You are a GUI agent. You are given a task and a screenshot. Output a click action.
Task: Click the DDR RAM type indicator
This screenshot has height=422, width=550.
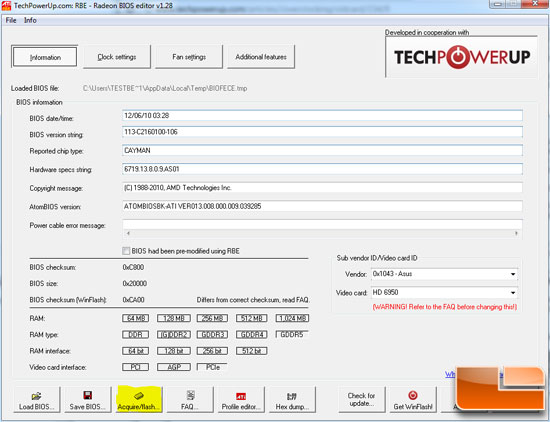(135, 335)
